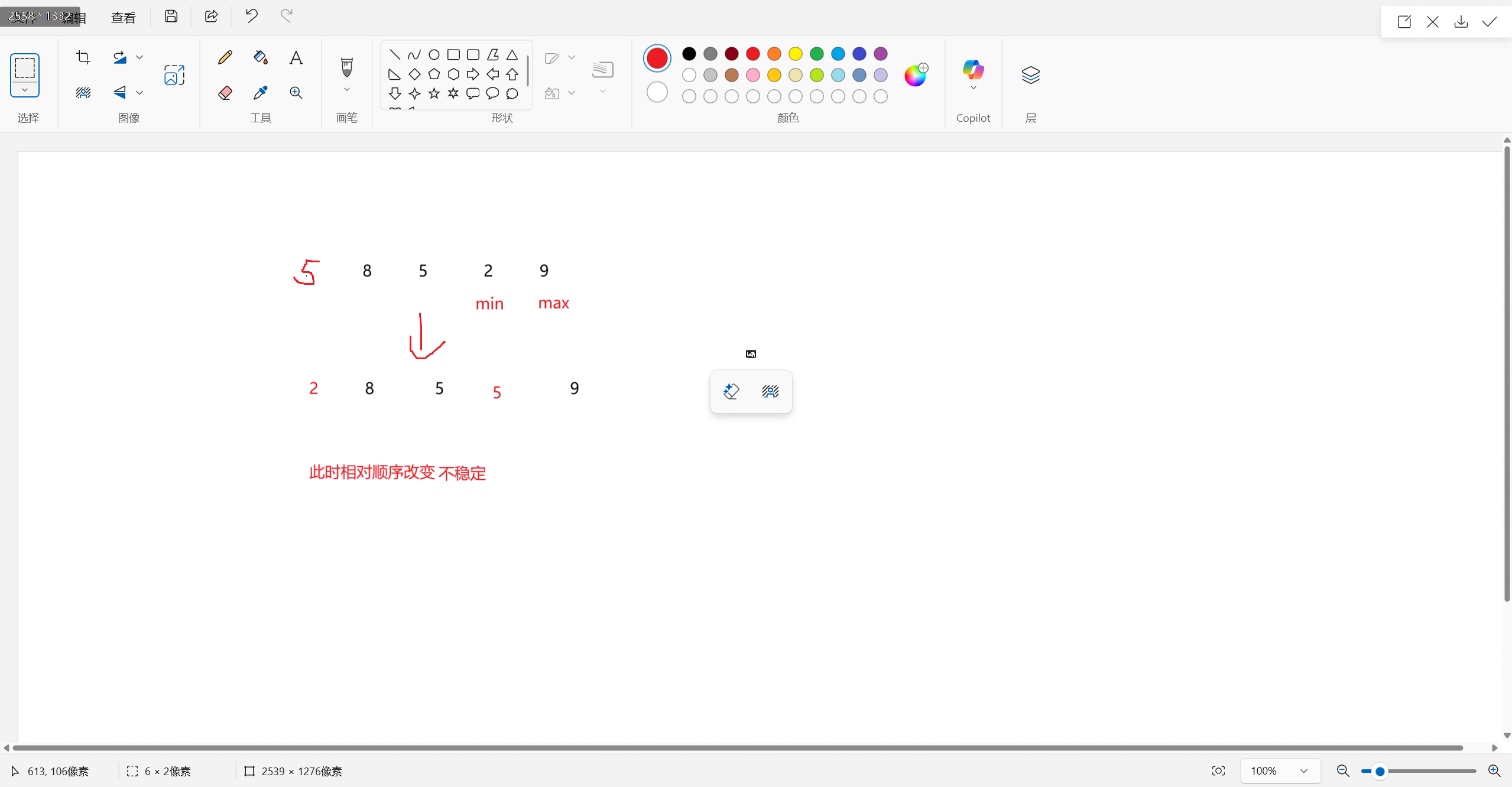
Task: Open the image creator icon in Image group
Action: [x=174, y=75]
